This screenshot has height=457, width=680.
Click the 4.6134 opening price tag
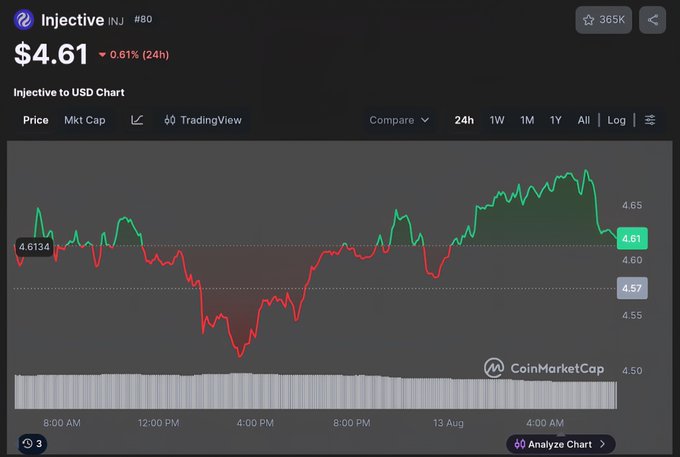34,247
